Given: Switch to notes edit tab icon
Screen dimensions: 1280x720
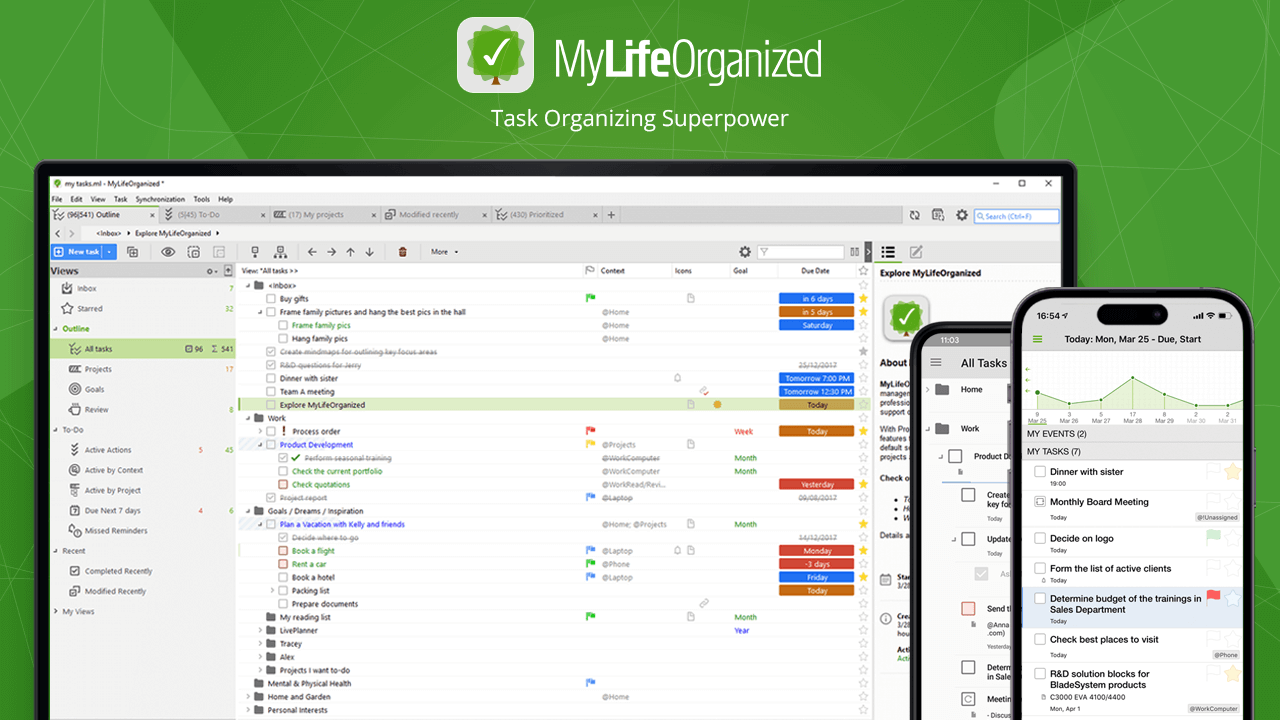Looking at the screenshot, I should [x=915, y=252].
